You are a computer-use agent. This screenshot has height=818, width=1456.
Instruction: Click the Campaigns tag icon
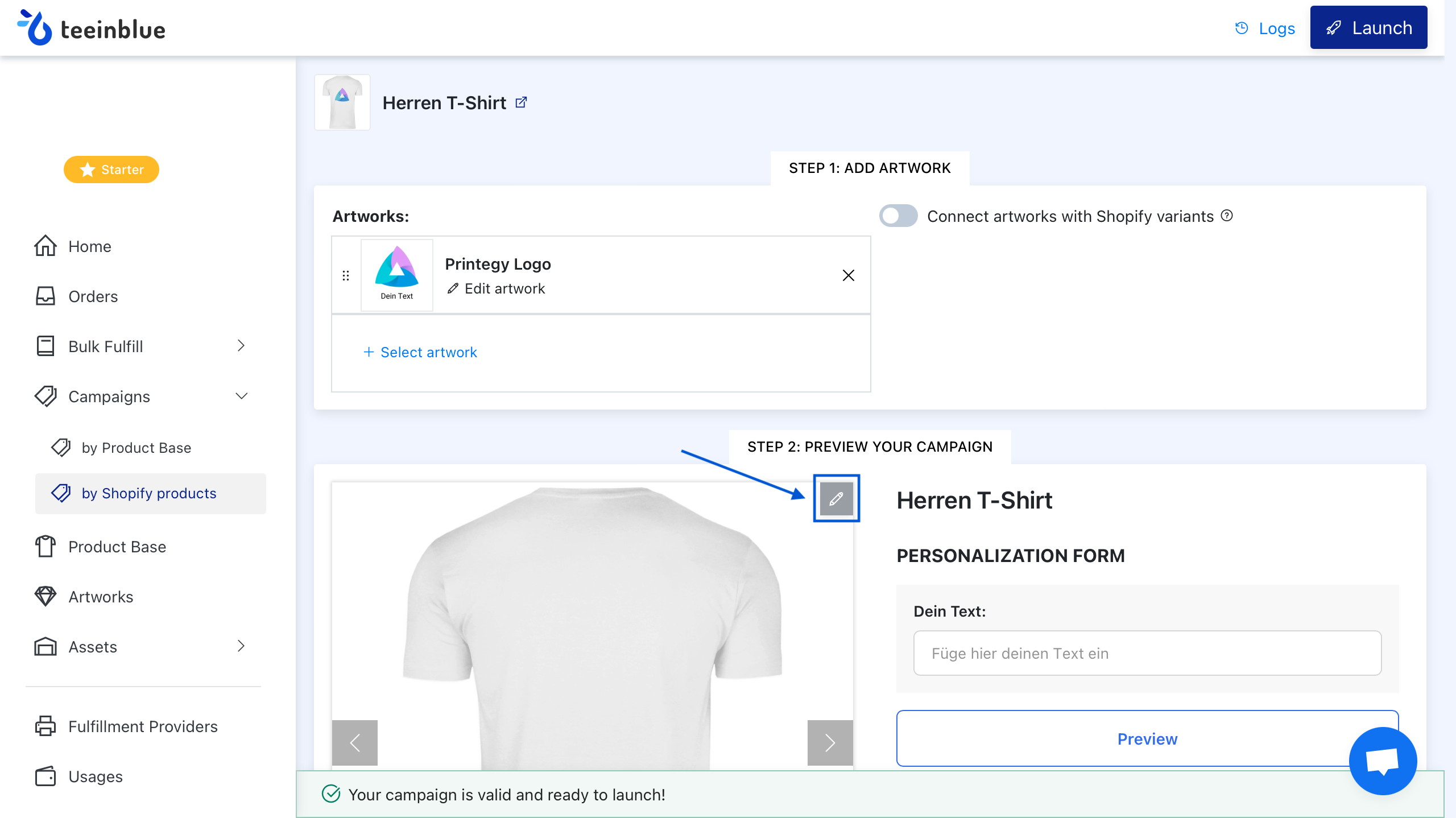click(45, 396)
